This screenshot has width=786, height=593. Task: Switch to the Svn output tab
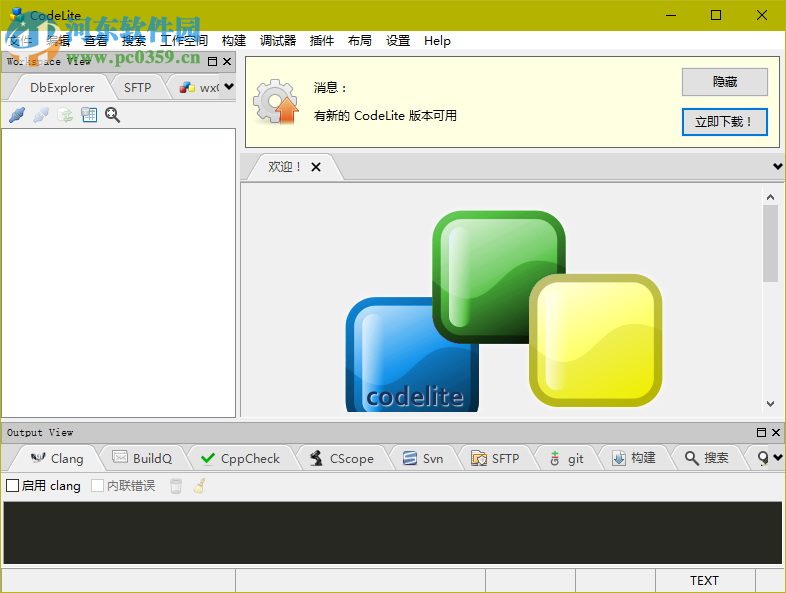point(423,458)
